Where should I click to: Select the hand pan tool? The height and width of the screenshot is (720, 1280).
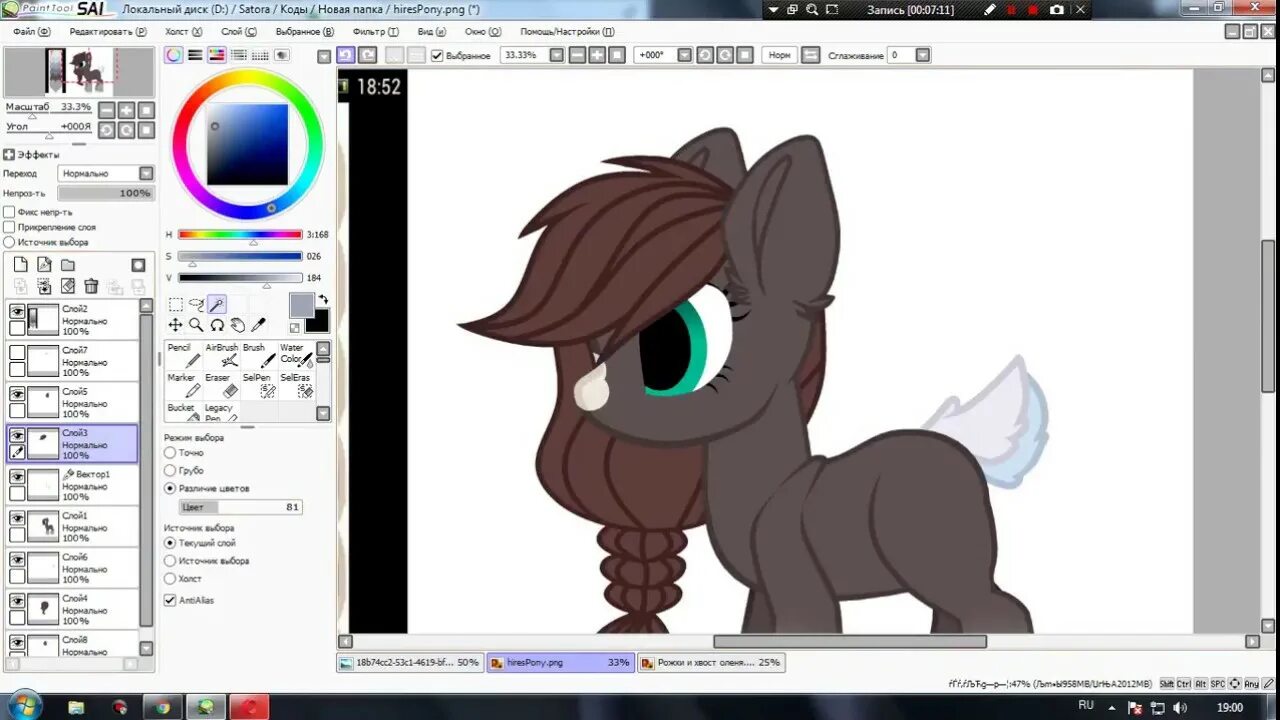[238, 325]
